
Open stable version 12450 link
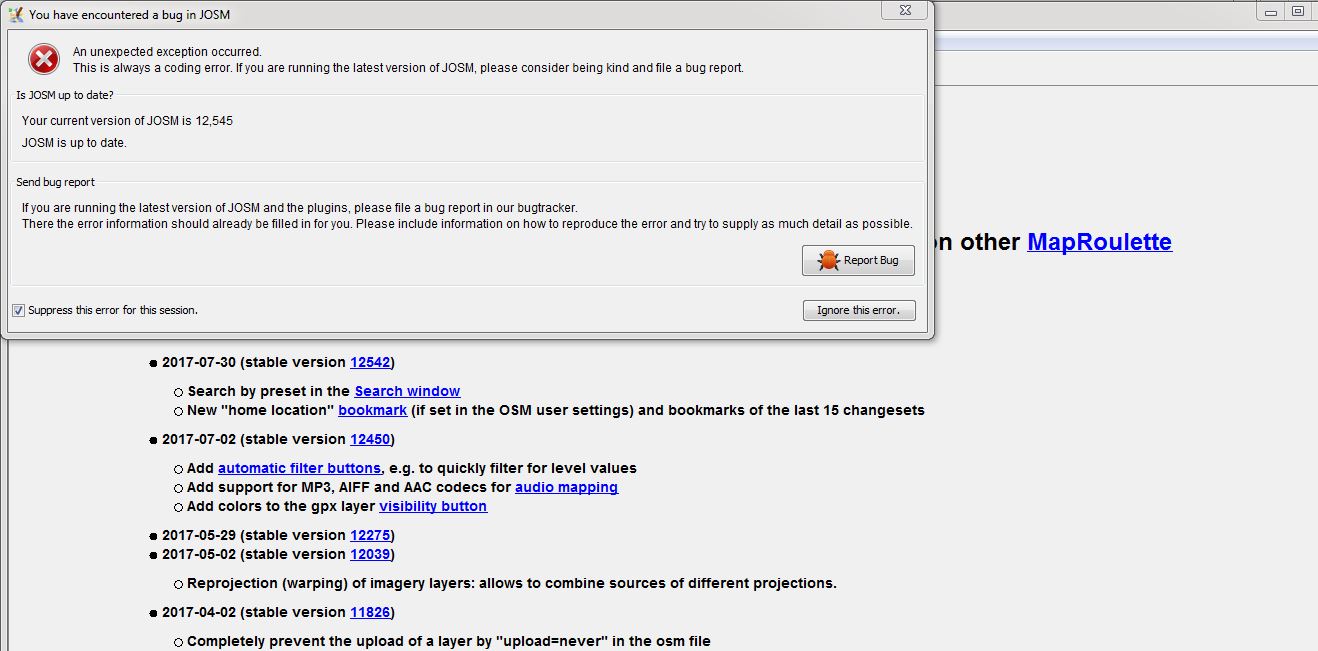pyautogui.click(x=370, y=440)
